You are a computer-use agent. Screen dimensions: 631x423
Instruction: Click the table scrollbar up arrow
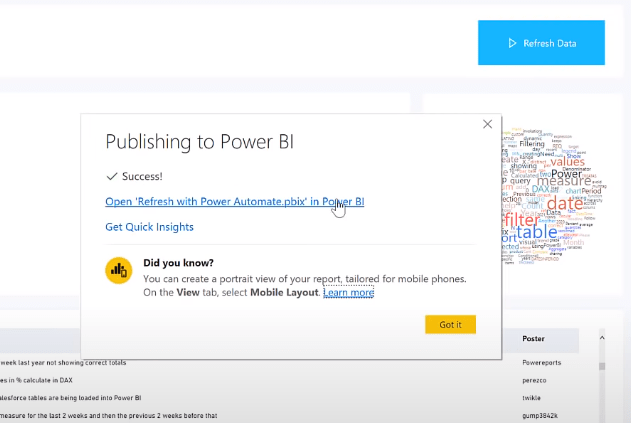click(x=602, y=339)
